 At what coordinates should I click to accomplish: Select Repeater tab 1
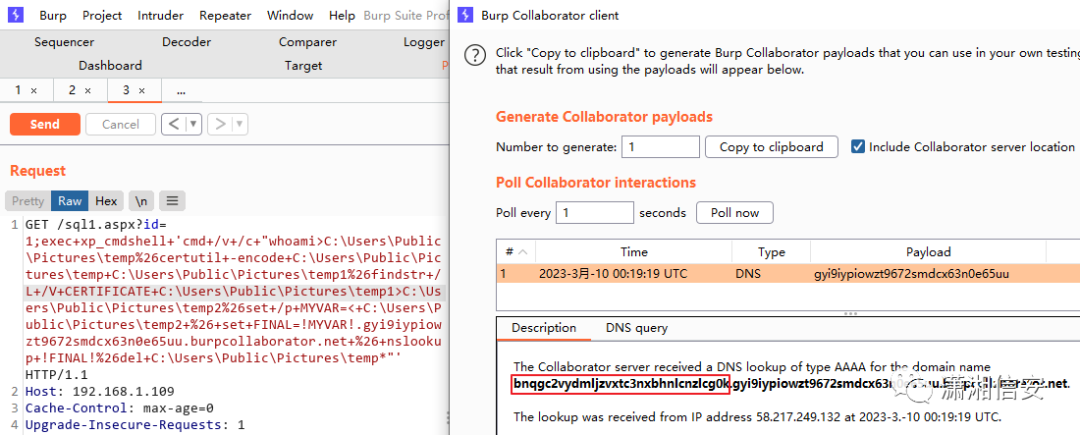point(18,90)
